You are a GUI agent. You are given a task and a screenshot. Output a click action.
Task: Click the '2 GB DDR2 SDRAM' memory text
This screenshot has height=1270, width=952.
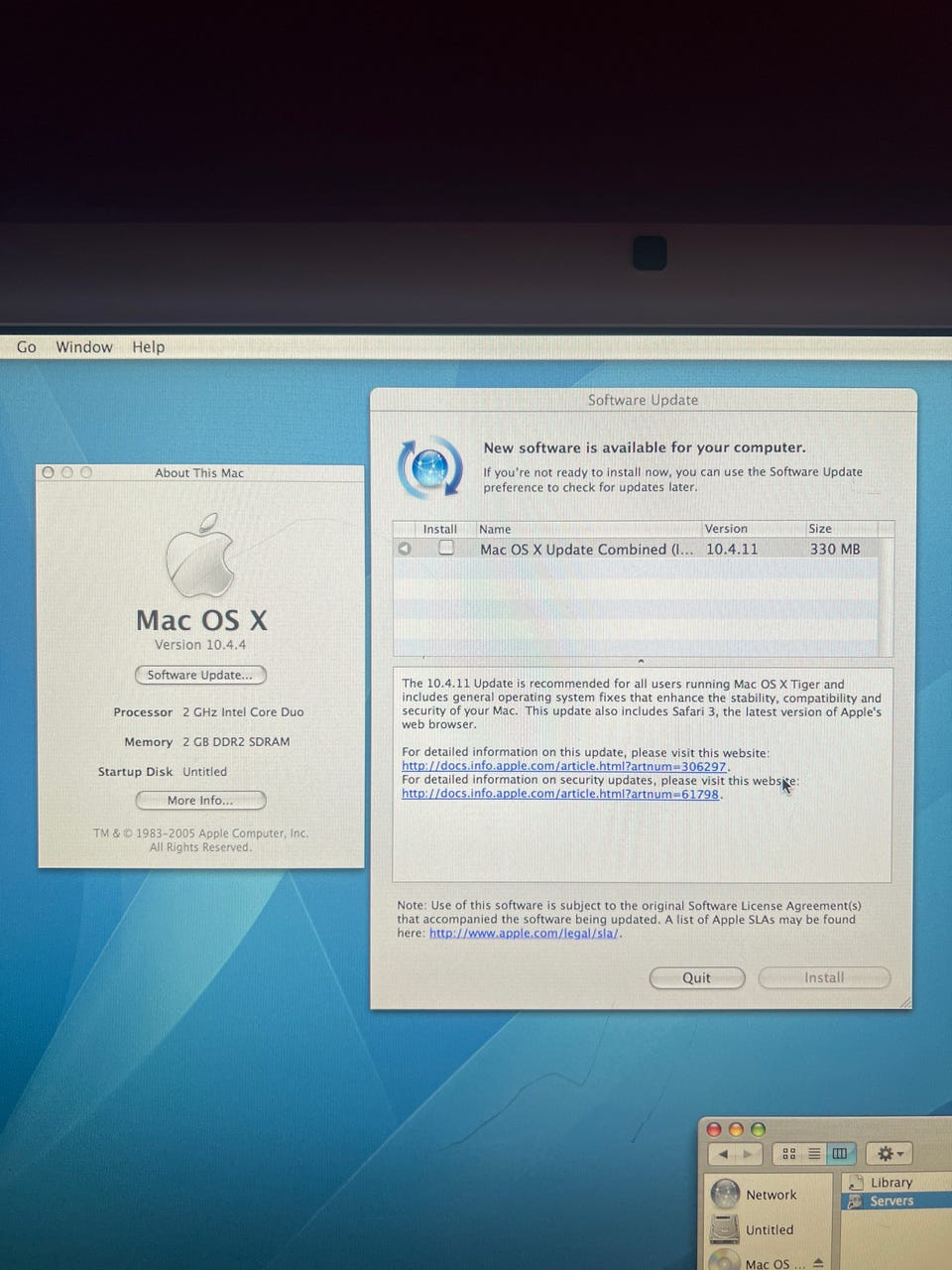(x=236, y=742)
